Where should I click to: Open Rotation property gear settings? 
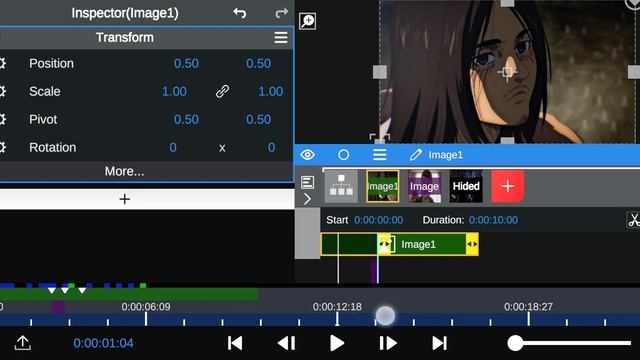point(2,147)
